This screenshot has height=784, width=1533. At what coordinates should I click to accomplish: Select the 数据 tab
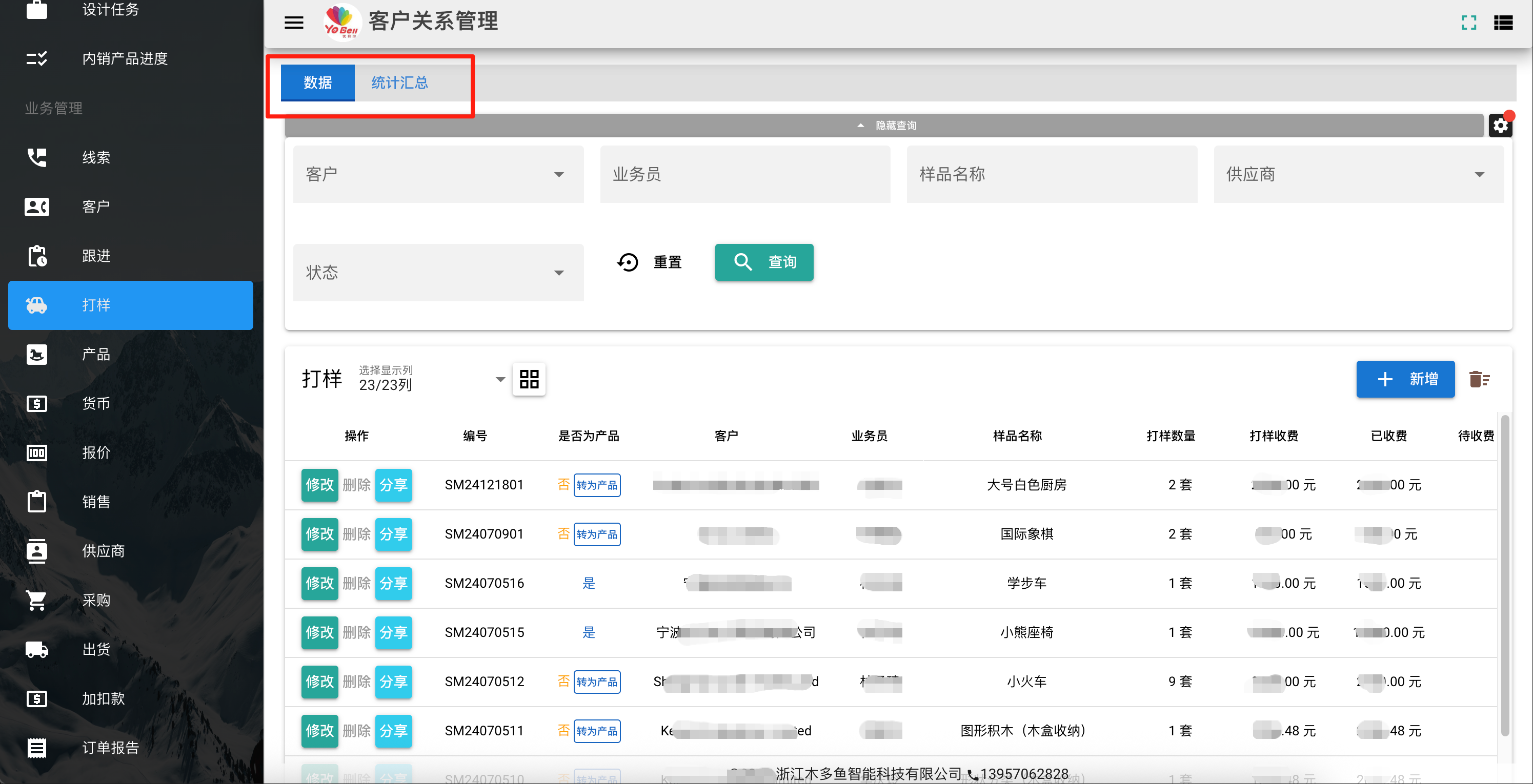point(317,82)
